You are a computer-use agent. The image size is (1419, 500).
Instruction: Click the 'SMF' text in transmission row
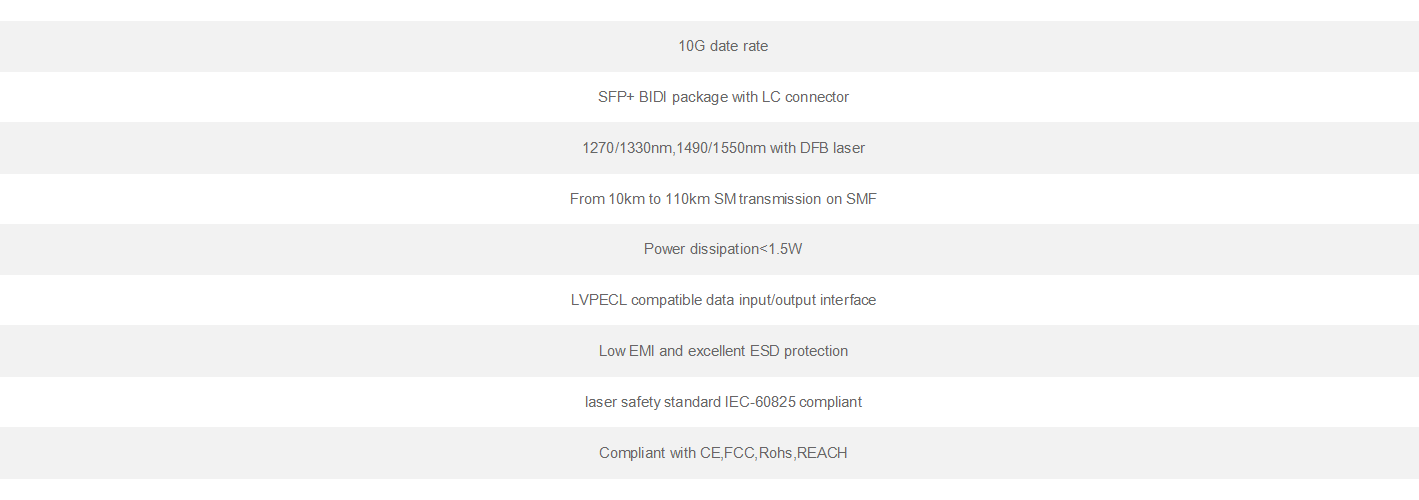861,199
